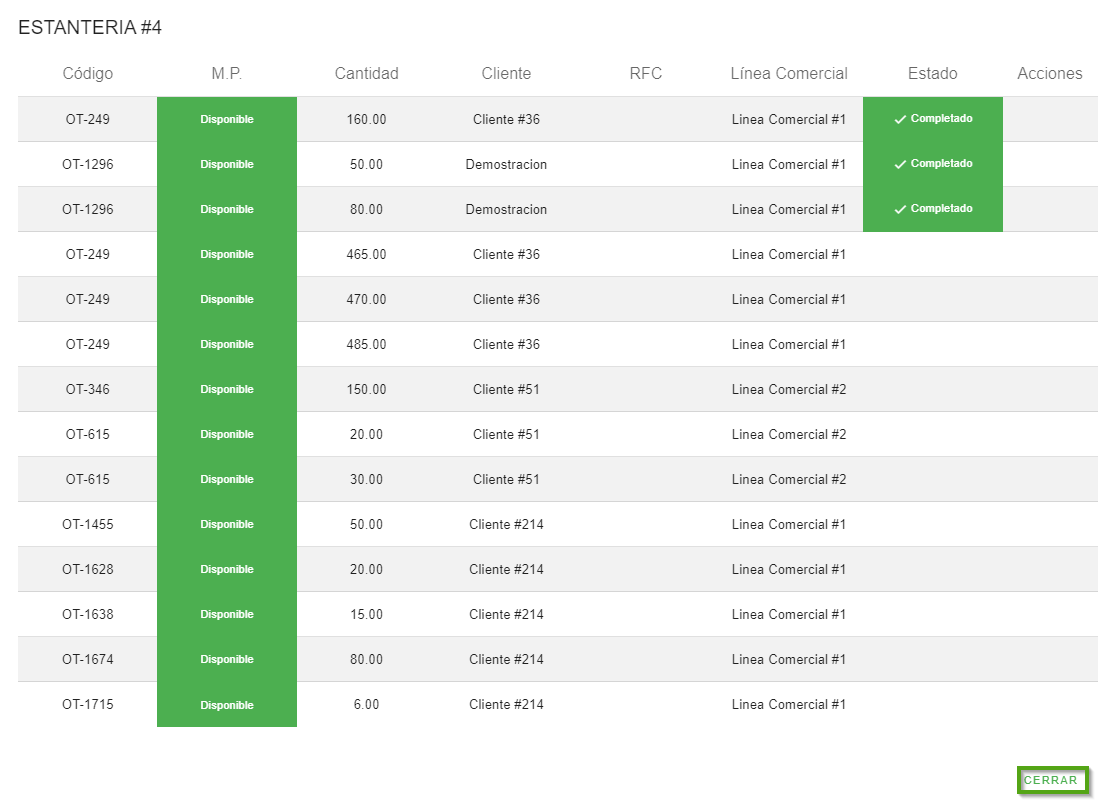Screen dimensions: 1110x810
Task: Click the Disponible badge for OT-1638
Action: 227,614
